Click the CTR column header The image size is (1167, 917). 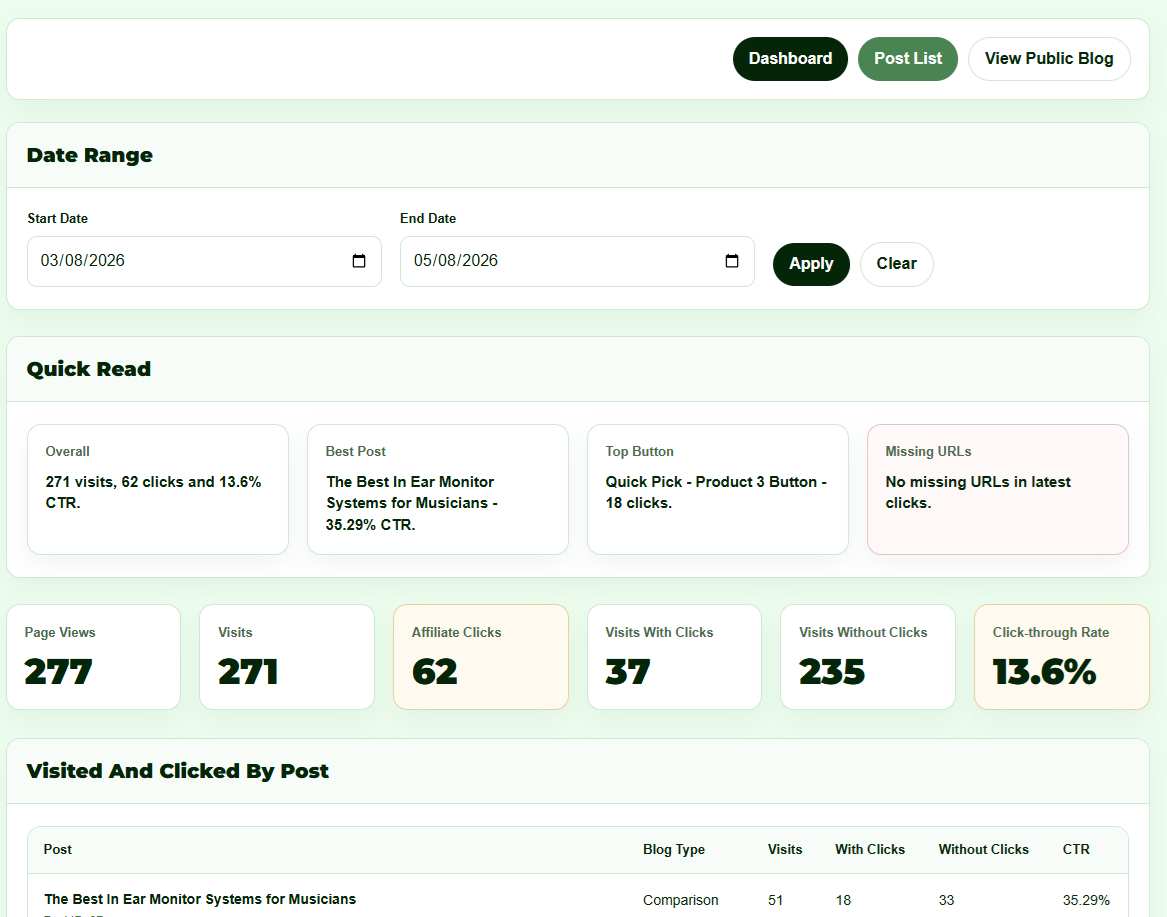[x=1075, y=849]
